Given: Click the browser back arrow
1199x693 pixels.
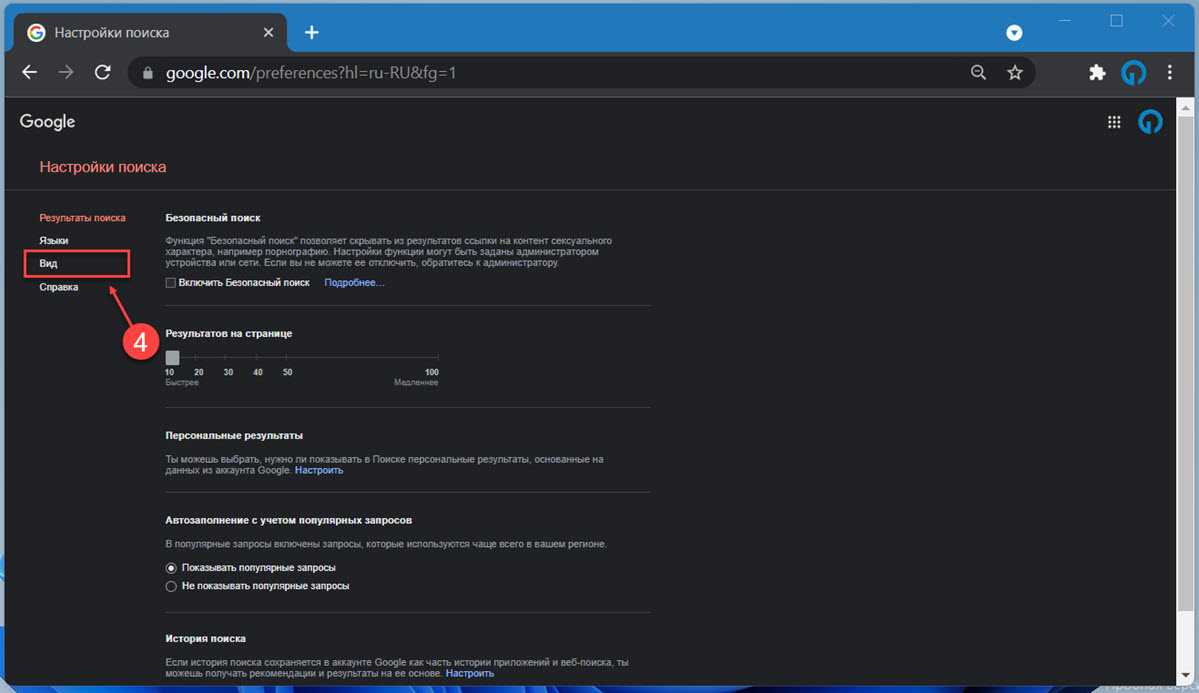Looking at the screenshot, I should pyautogui.click(x=30, y=73).
